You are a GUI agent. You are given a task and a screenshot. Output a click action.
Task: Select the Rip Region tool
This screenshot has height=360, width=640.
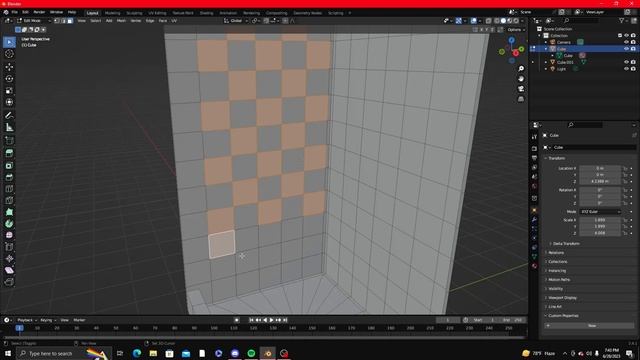point(9,282)
